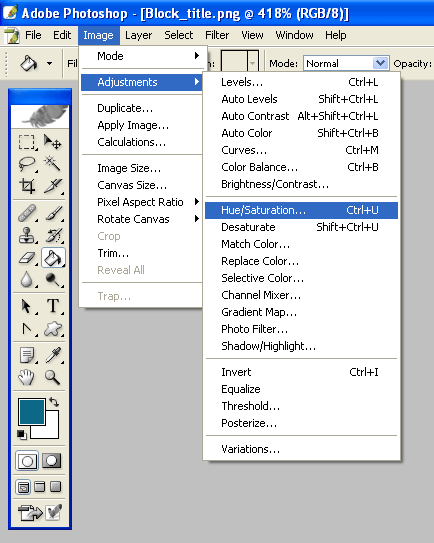Select the Eyedropper tool
Screen dimensions: 434x543
[x=53, y=355]
